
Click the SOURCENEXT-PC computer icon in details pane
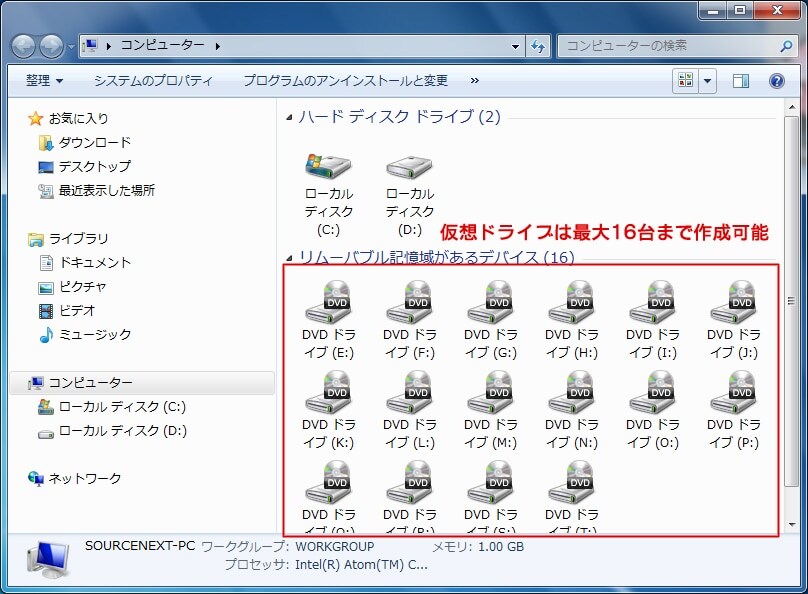pos(47,560)
